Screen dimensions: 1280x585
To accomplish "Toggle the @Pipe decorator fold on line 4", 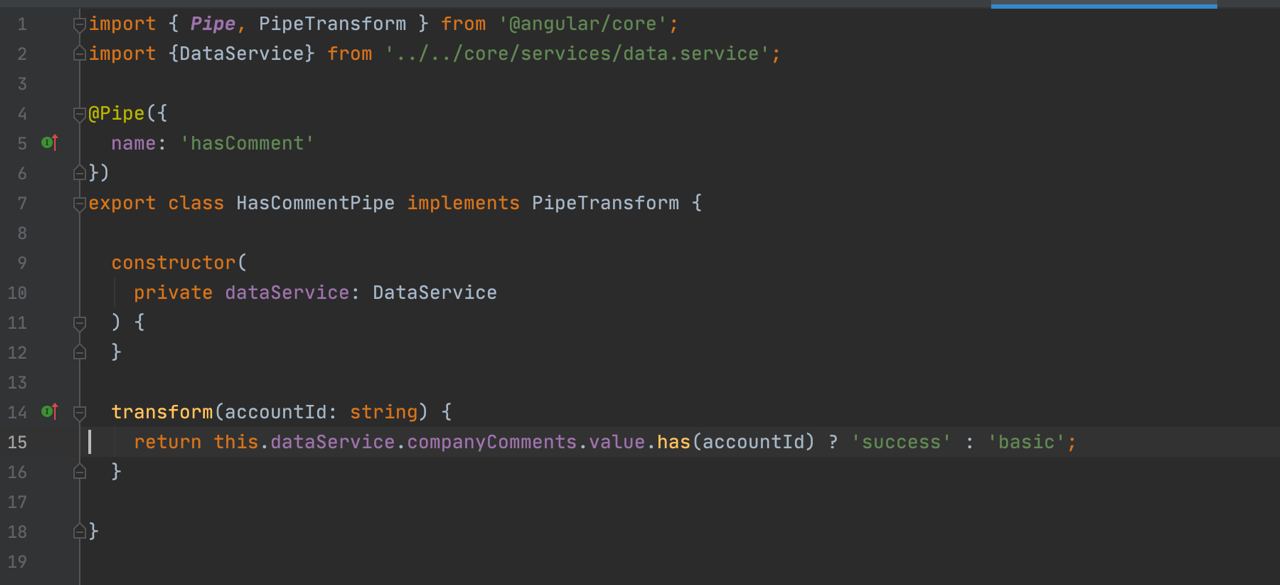I will 80,114.
